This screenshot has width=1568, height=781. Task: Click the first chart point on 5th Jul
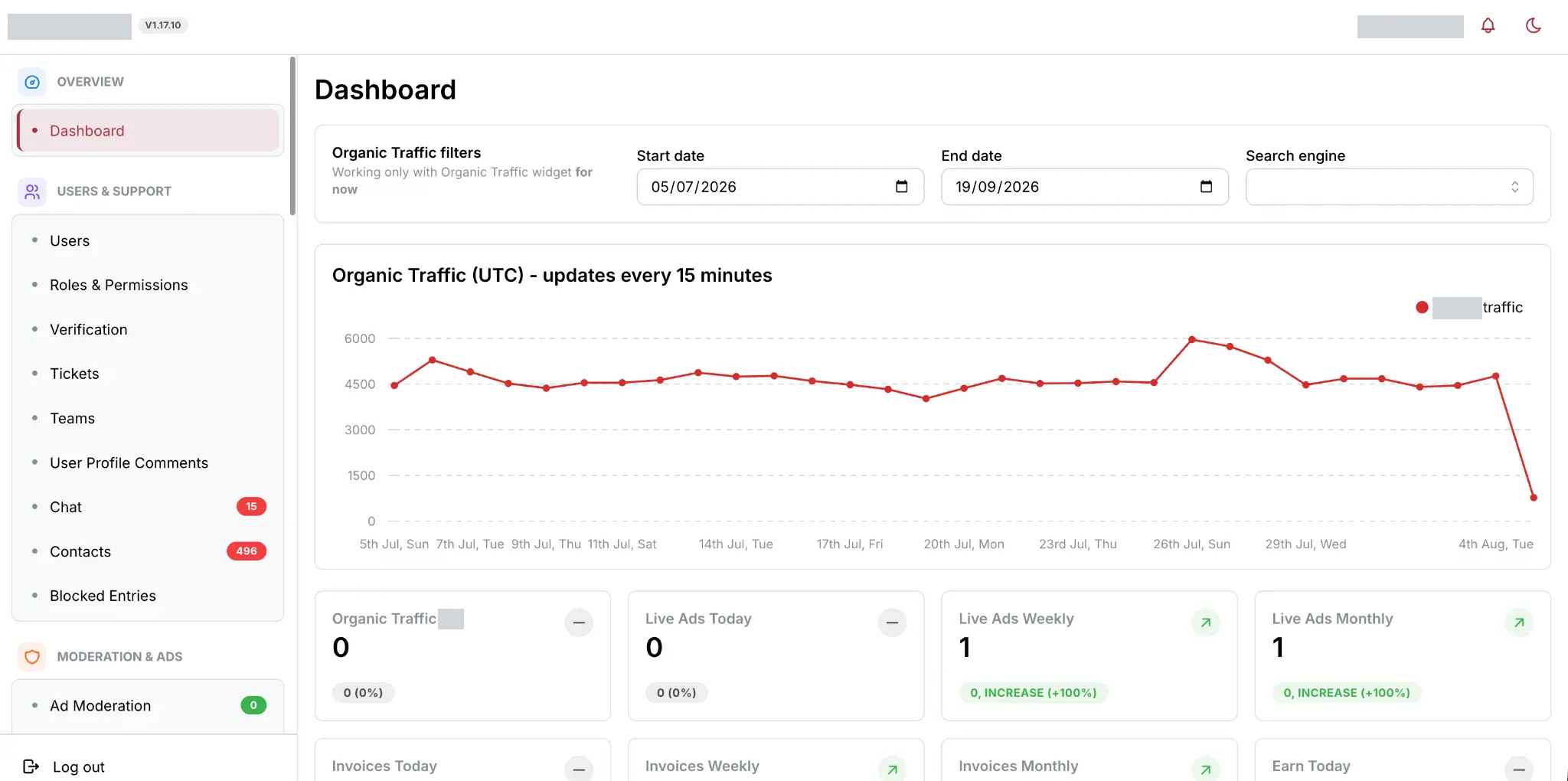(x=394, y=385)
